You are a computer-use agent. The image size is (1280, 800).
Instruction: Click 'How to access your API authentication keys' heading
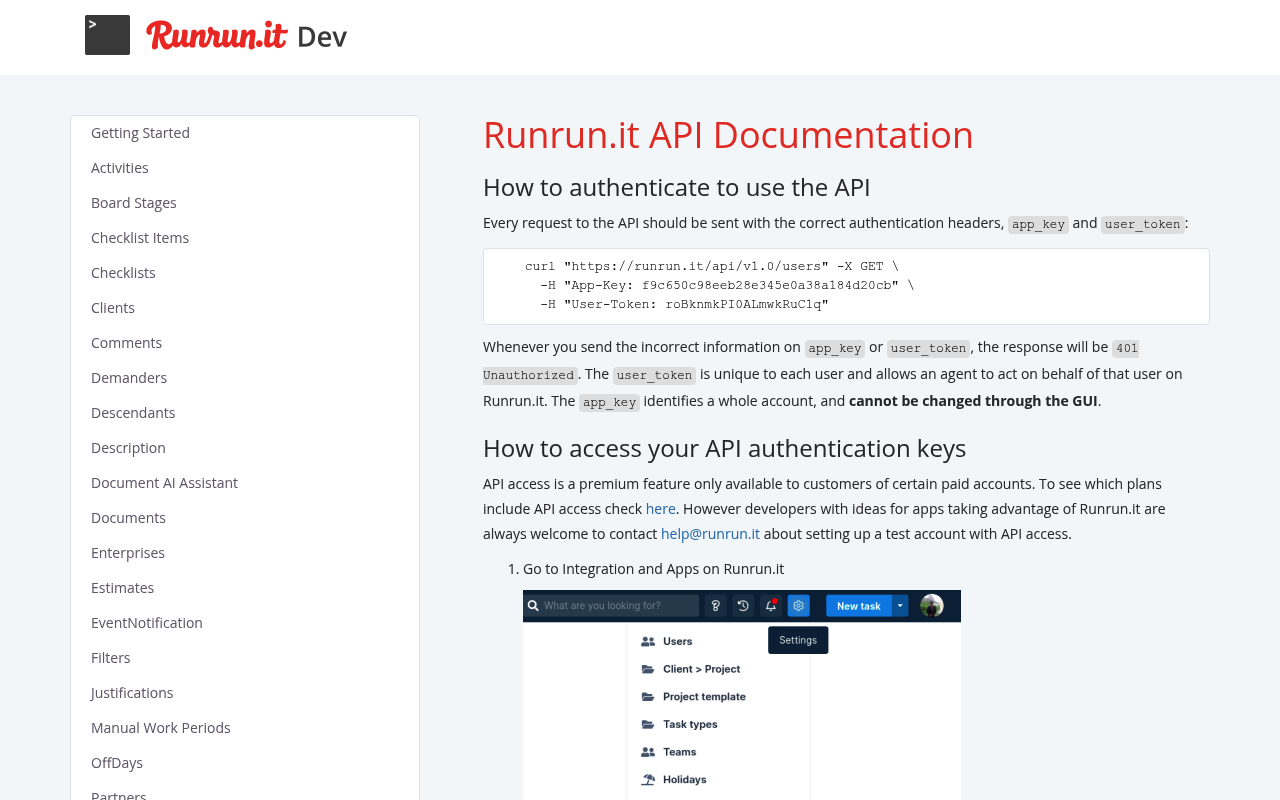pyautogui.click(x=724, y=447)
